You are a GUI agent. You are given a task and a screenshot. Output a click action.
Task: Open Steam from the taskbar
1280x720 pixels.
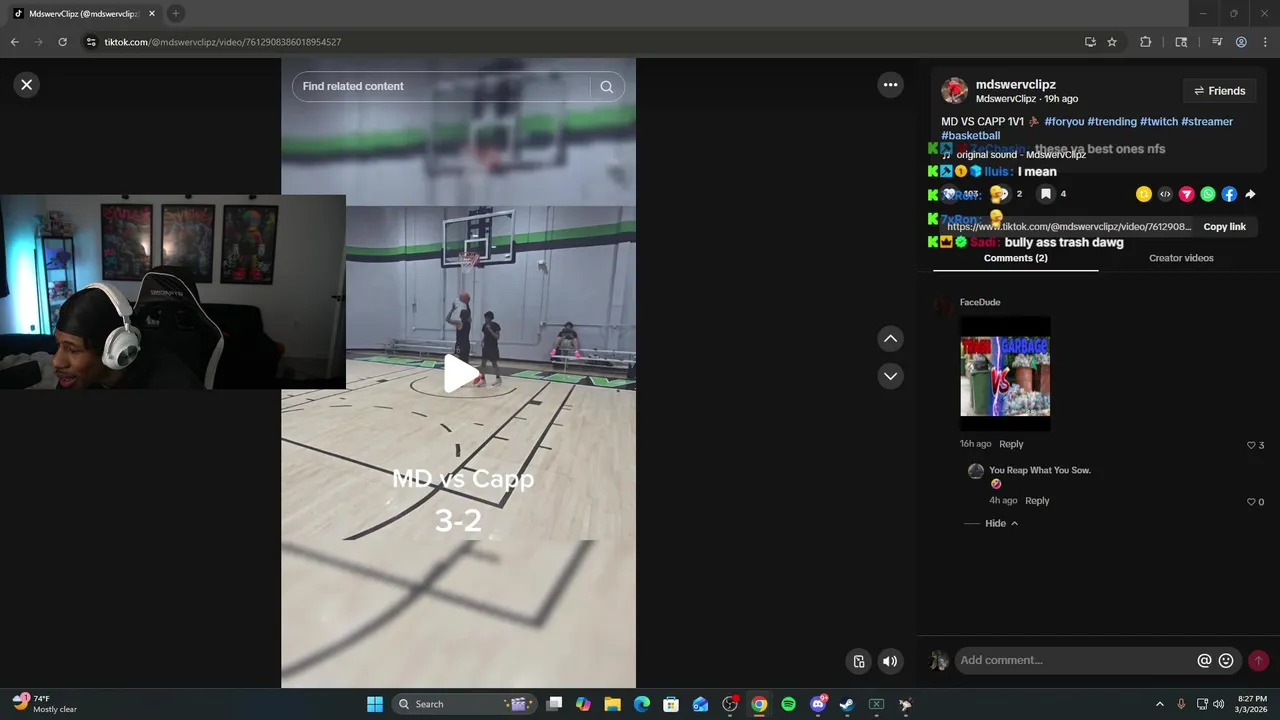pyautogui.click(x=847, y=704)
